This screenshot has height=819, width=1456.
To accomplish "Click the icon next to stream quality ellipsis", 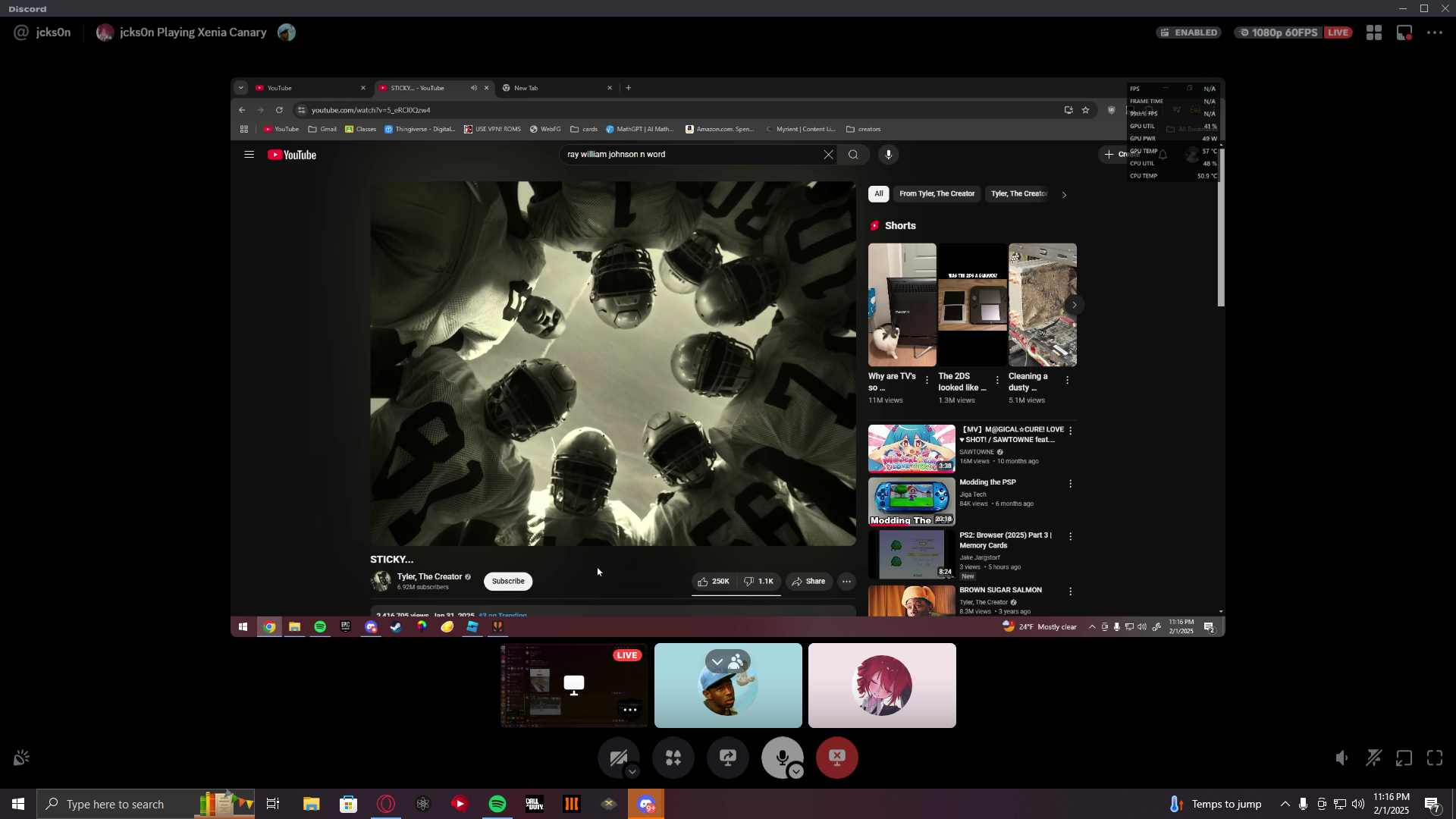I will tap(1404, 33).
